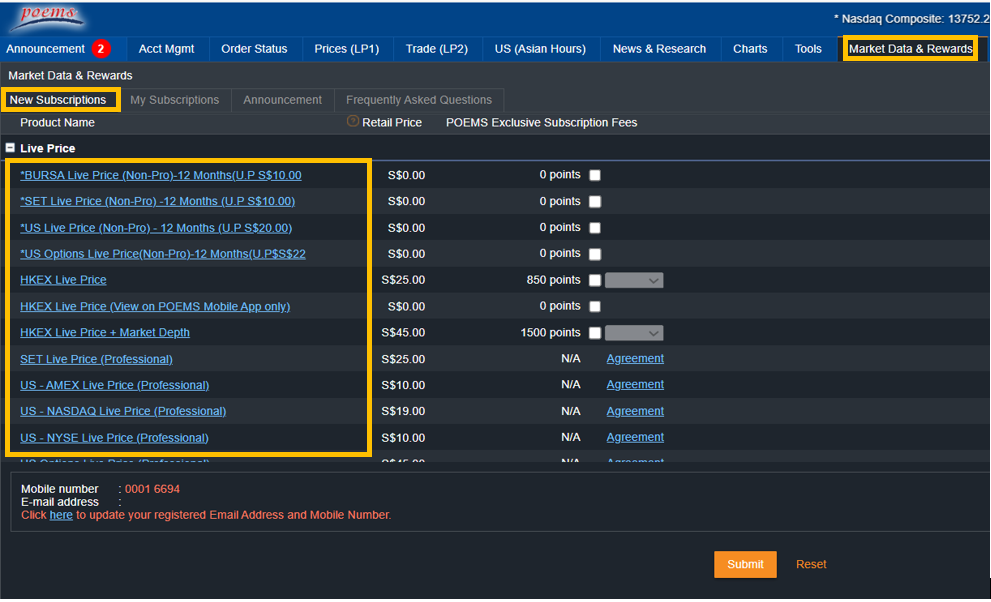Click the Nasdaq Composite ticker text
The image size is (991, 602).
coord(912,19)
